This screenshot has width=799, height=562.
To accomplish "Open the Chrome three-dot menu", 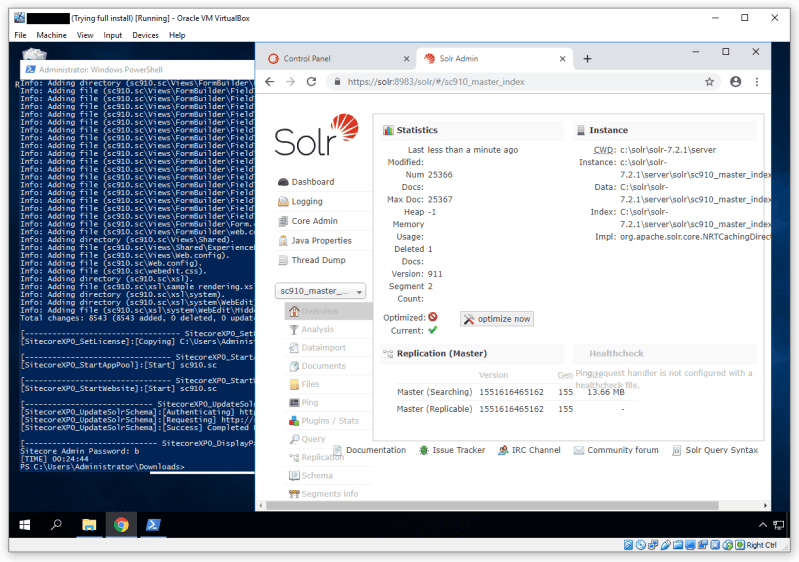I will tap(757, 82).
